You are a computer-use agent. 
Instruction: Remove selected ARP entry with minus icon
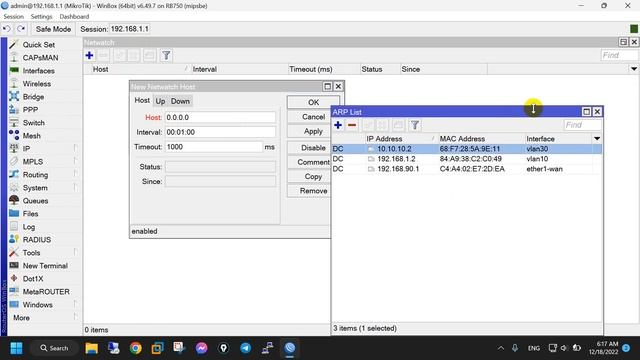[x=352, y=125]
